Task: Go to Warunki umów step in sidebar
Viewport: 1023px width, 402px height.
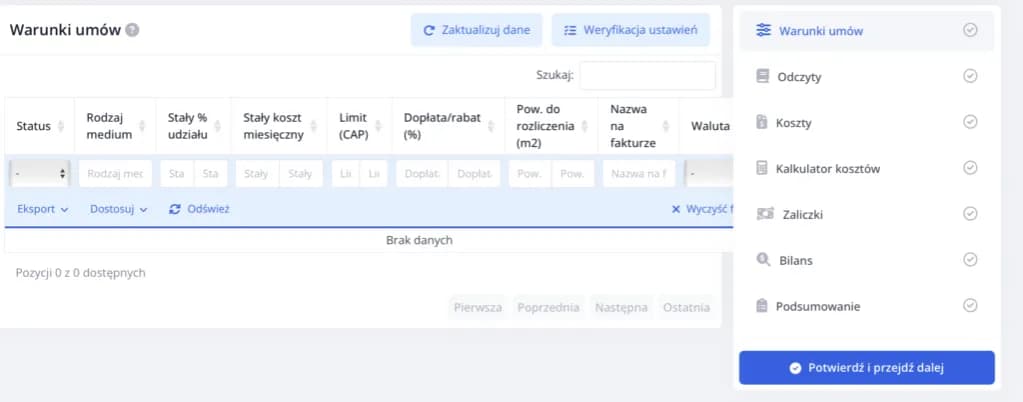Action: tap(866, 31)
